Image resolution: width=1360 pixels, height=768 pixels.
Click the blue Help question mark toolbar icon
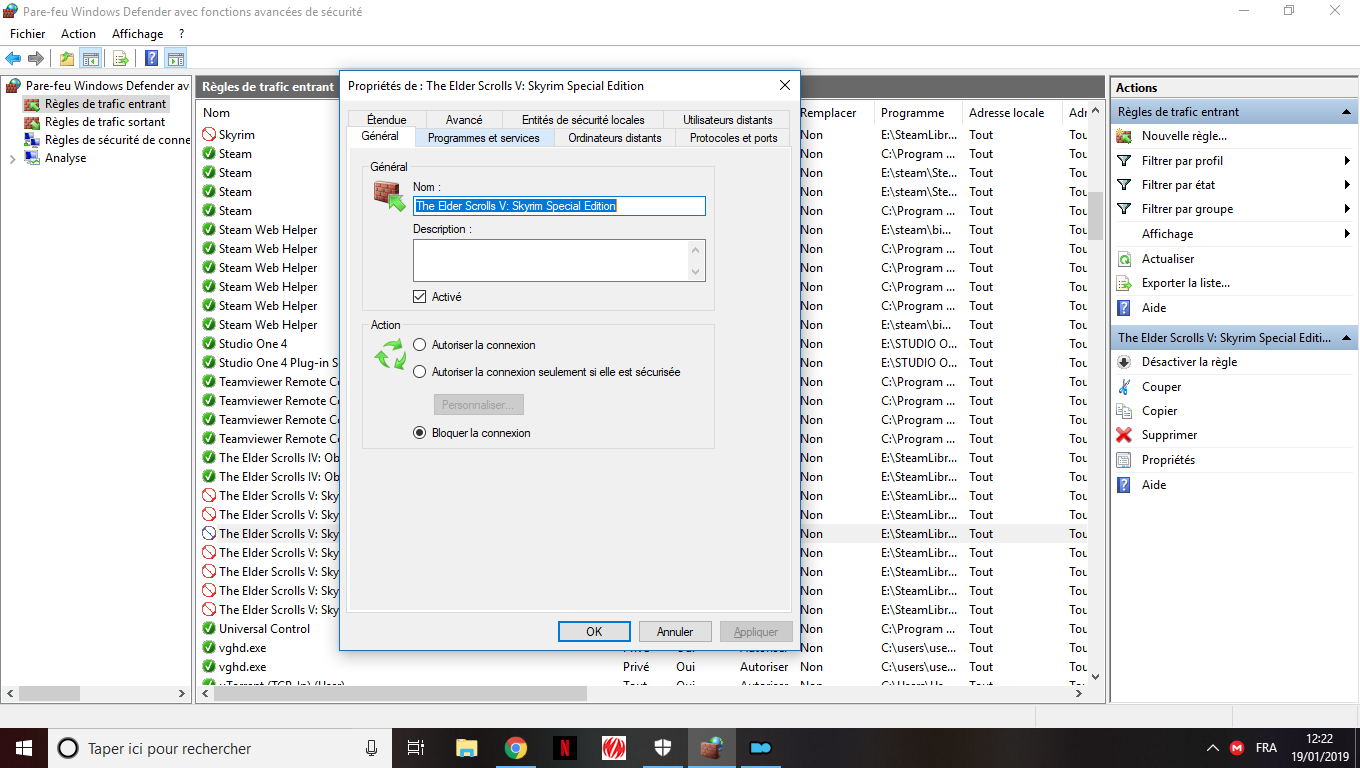click(x=152, y=59)
